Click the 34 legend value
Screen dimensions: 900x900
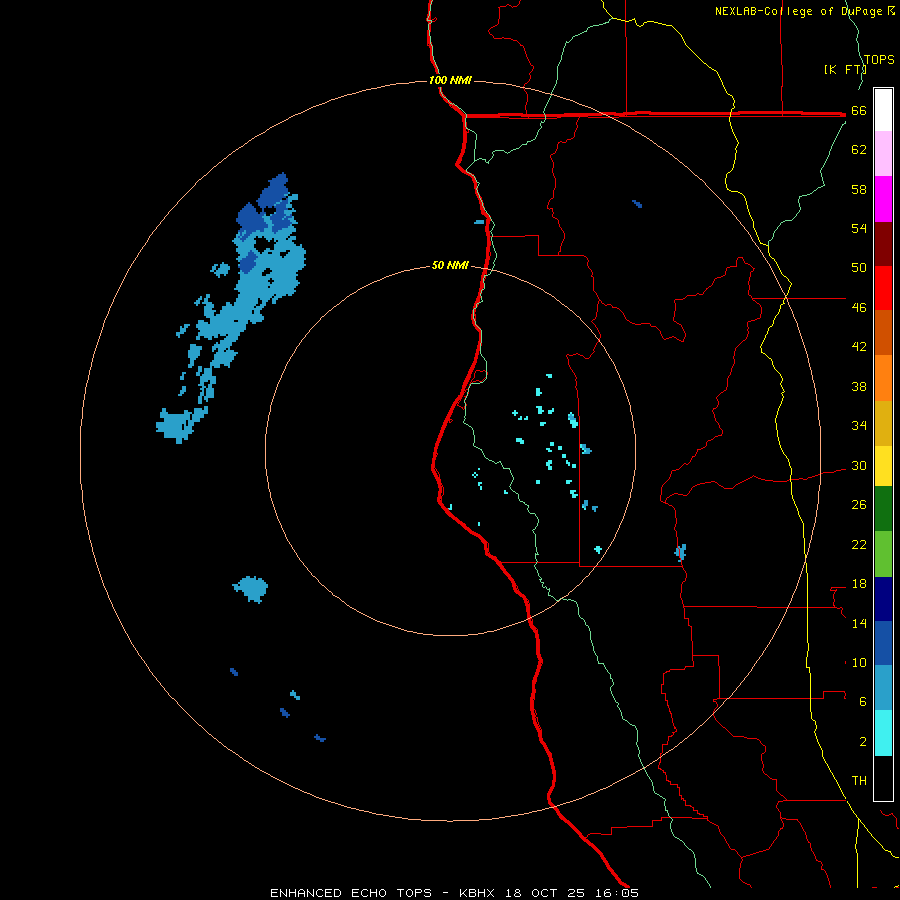point(859,425)
